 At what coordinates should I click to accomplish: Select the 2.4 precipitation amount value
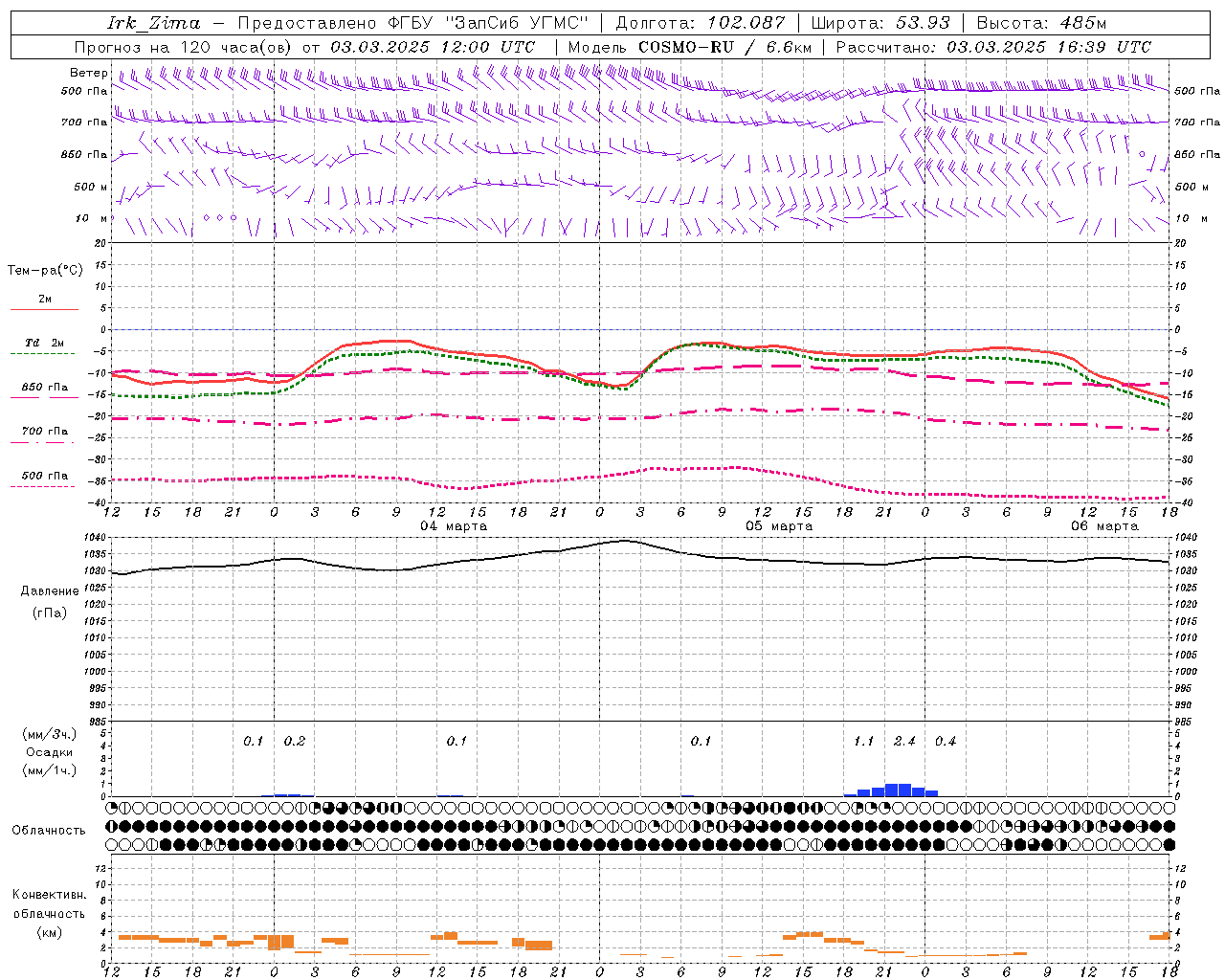coord(904,741)
